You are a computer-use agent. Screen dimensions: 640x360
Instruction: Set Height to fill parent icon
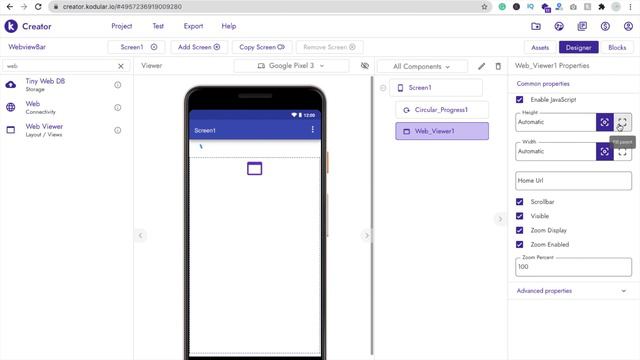point(622,122)
